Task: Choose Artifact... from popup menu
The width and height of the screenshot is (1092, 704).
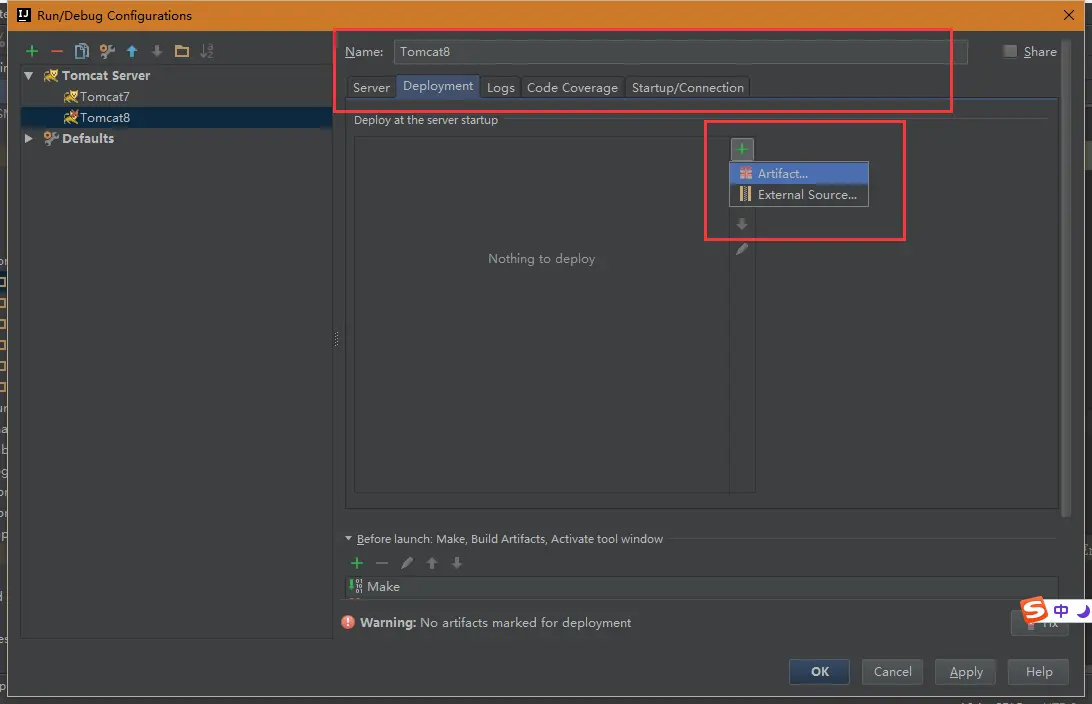Action: 799,173
